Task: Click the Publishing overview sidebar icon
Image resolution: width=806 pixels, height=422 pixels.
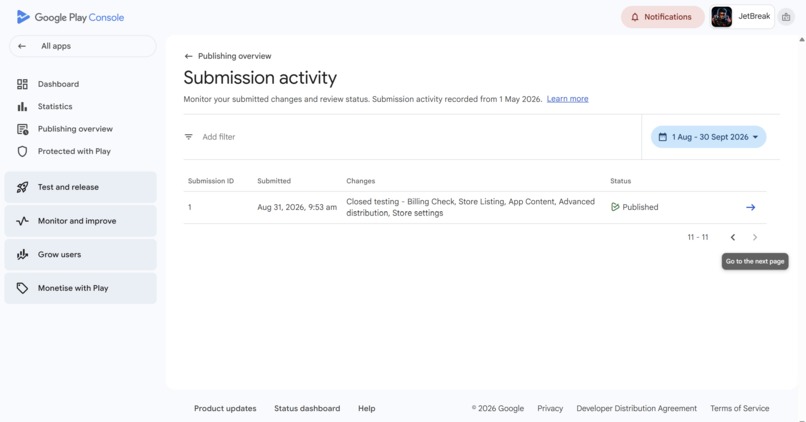Action: coord(22,129)
